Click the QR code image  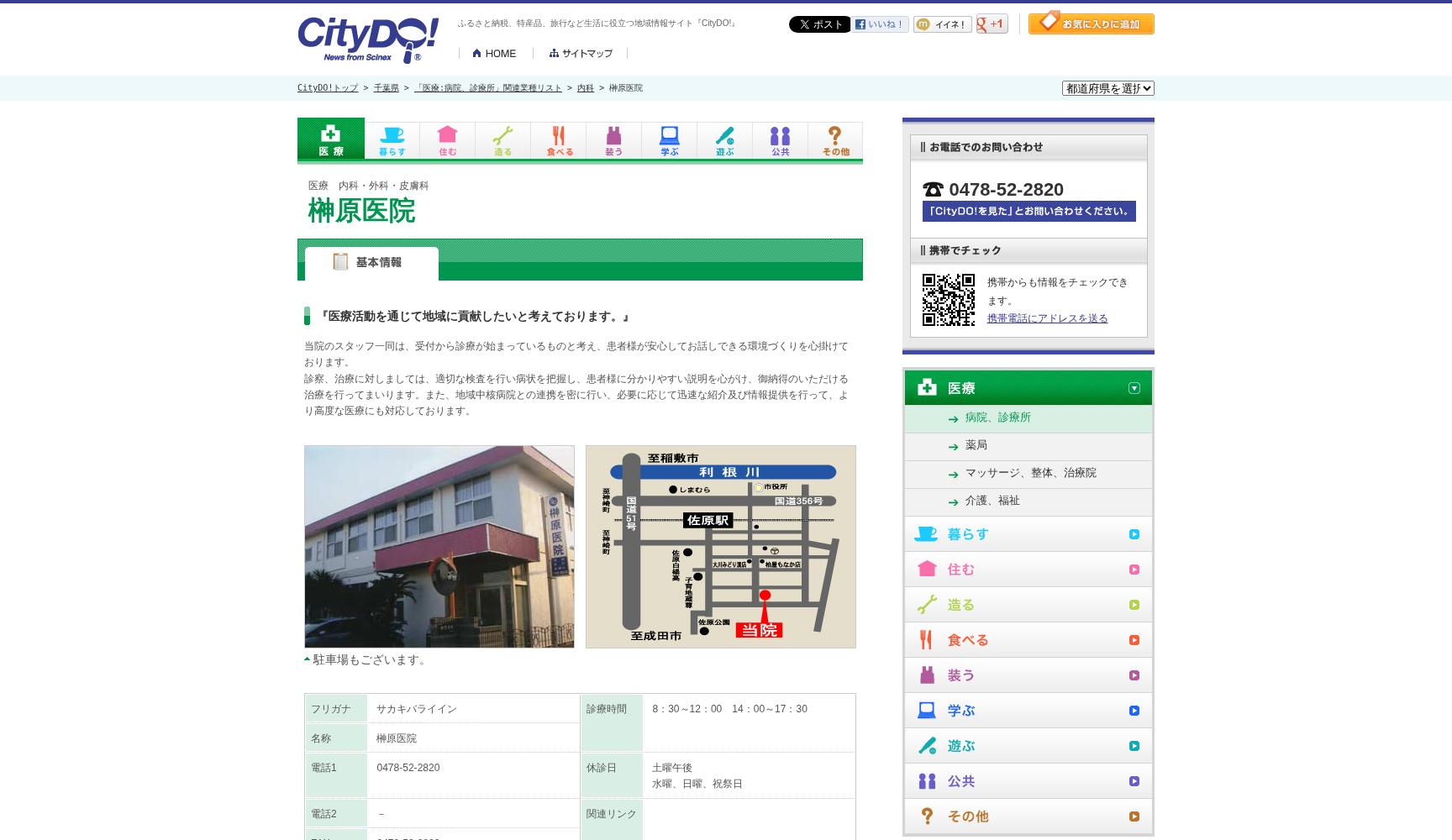click(949, 300)
